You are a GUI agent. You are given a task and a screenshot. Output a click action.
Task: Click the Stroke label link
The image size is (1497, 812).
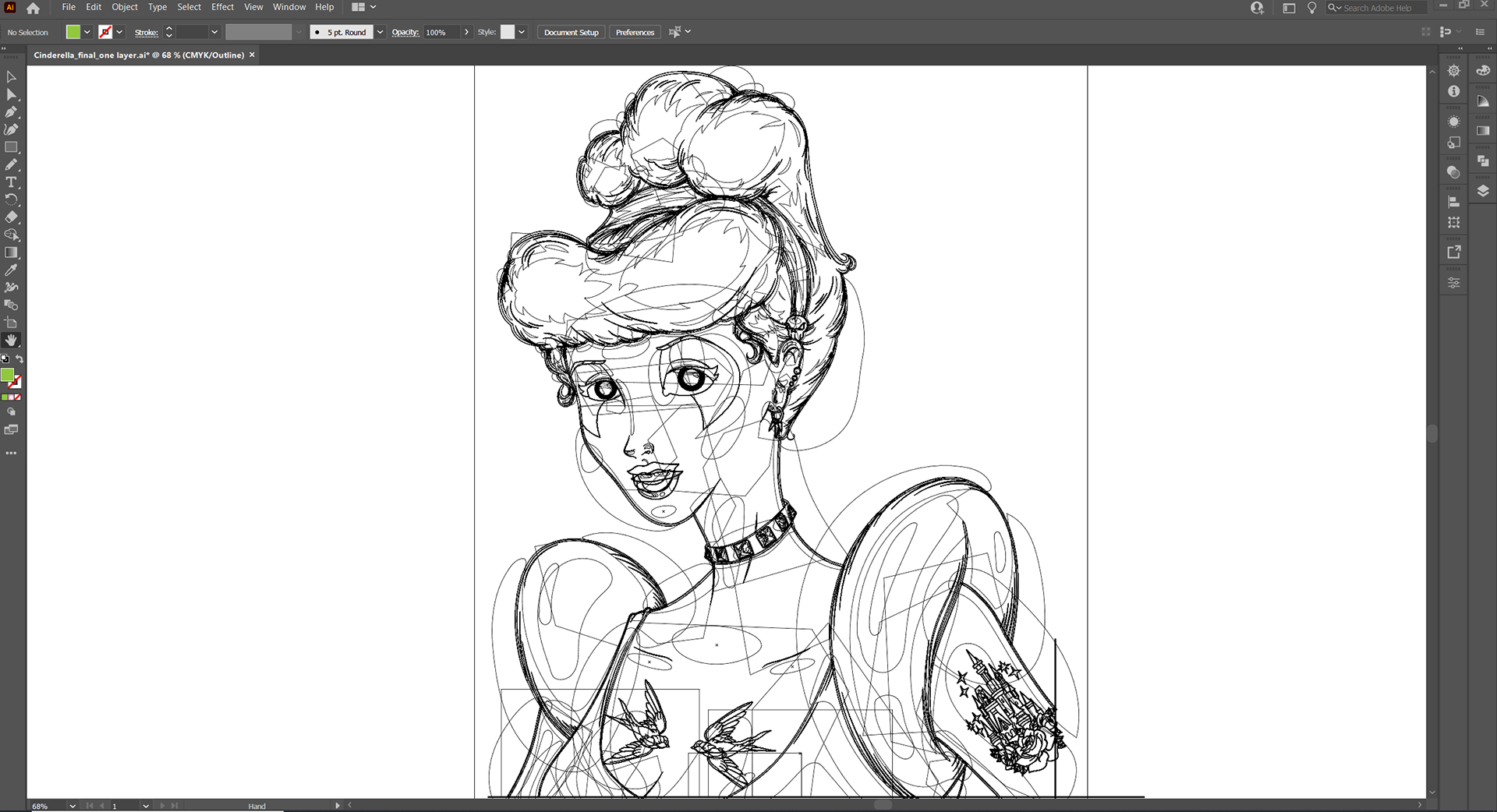[146, 33]
